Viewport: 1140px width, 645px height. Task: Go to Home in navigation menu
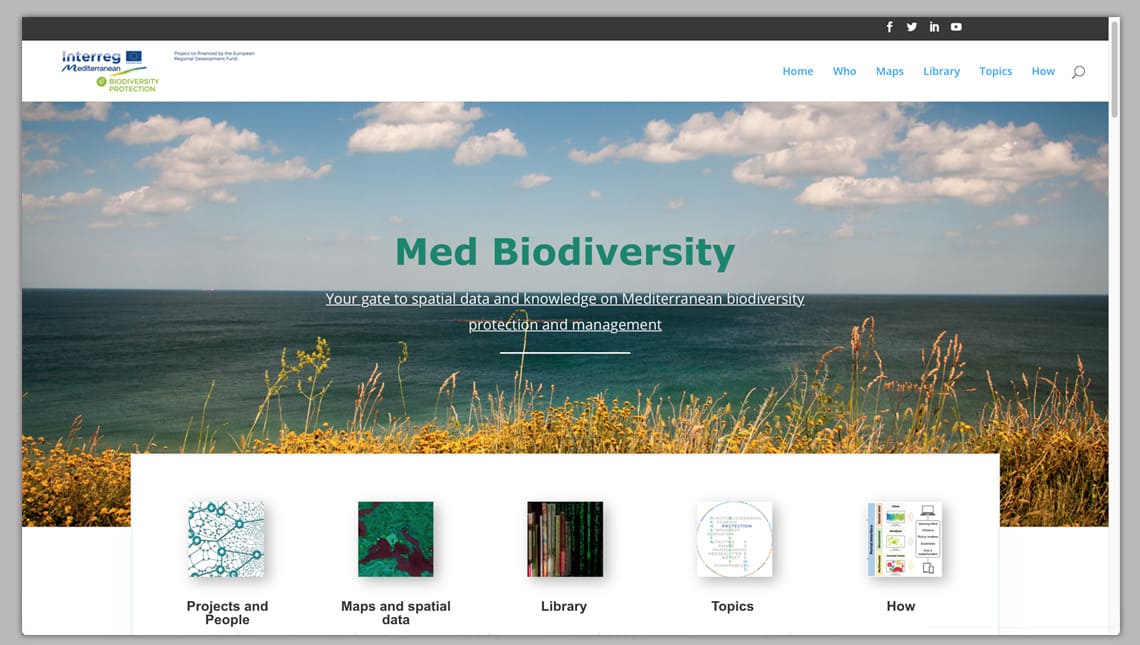[797, 72]
